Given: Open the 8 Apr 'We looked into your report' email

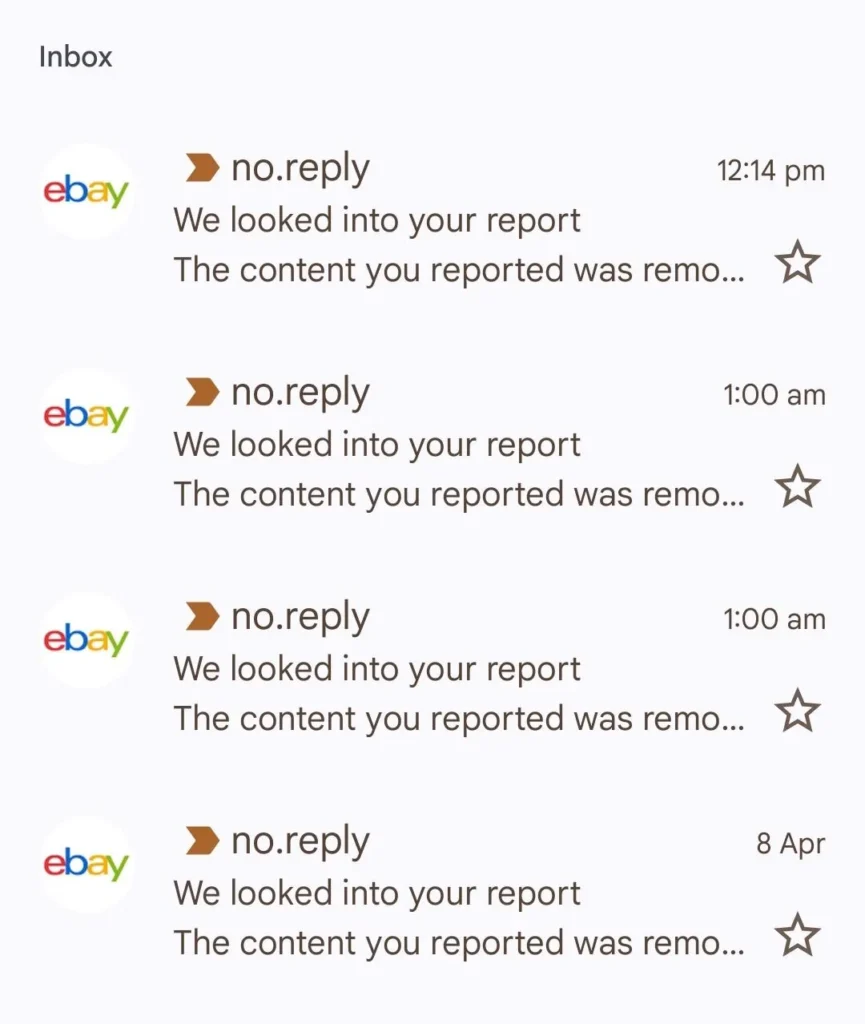Looking at the screenshot, I should point(377,893).
